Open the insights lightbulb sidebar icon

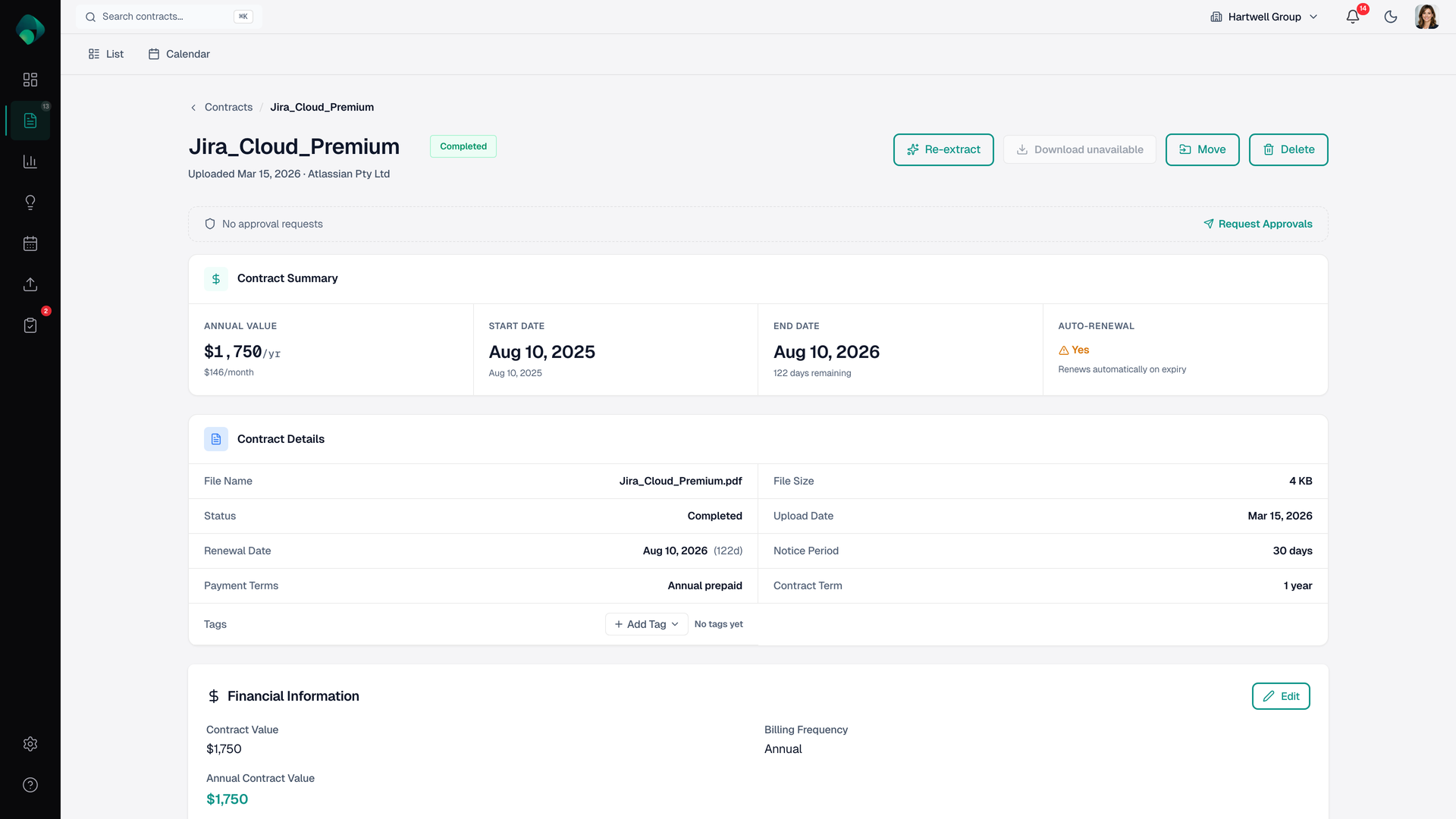(x=30, y=202)
